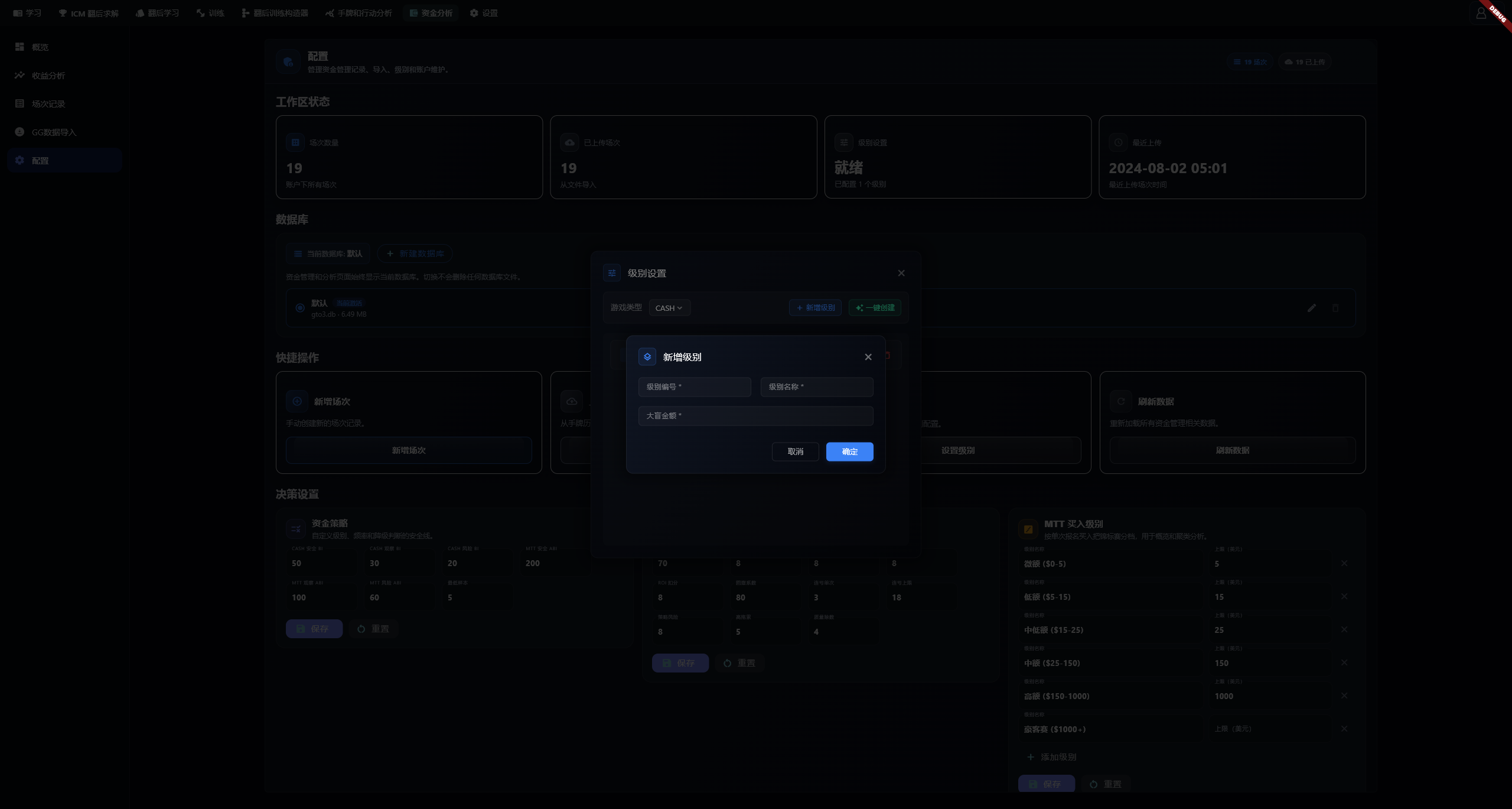Remove the 微额 ($0-5) level row

click(x=1344, y=563)
